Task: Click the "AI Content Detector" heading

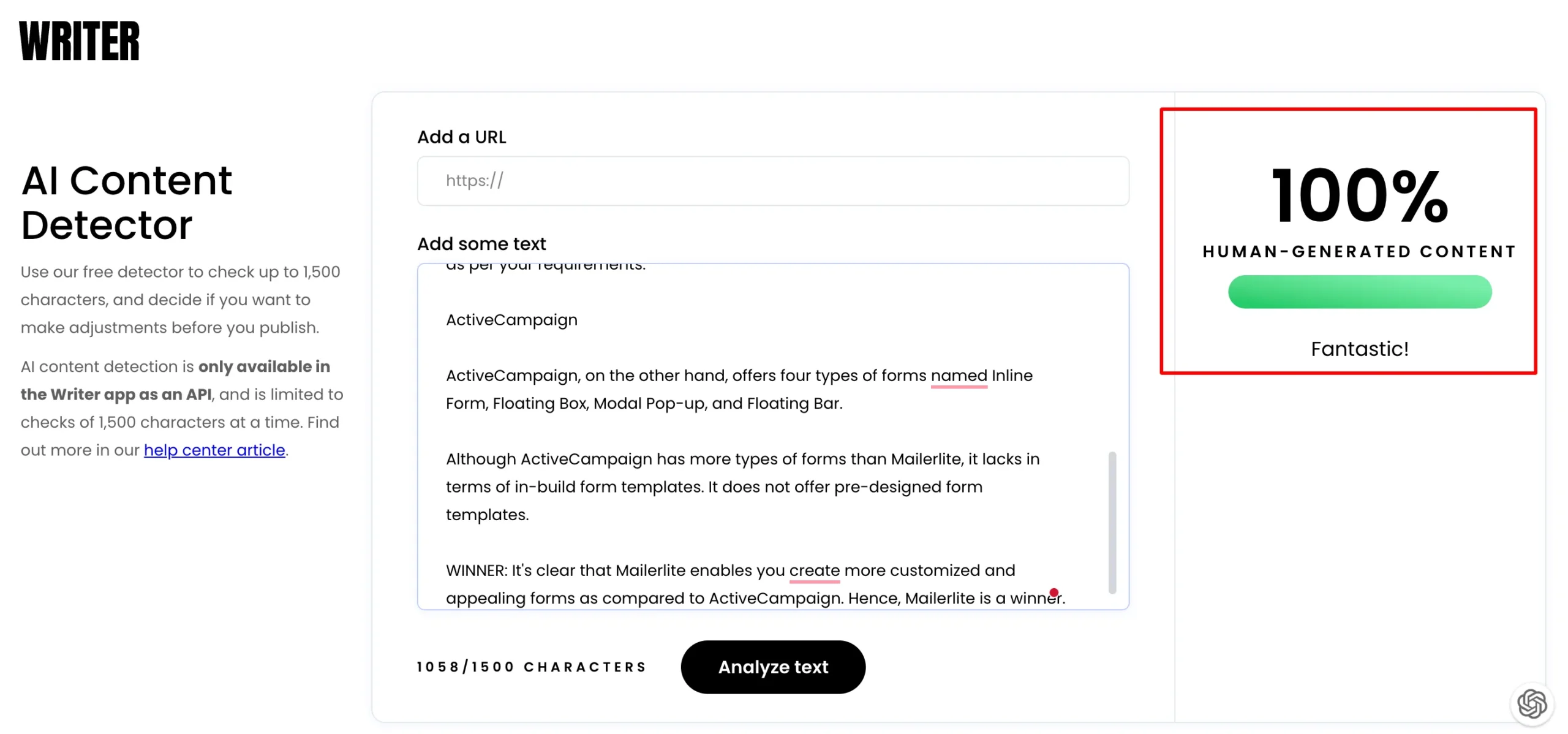Action: (x=127, y=202)
